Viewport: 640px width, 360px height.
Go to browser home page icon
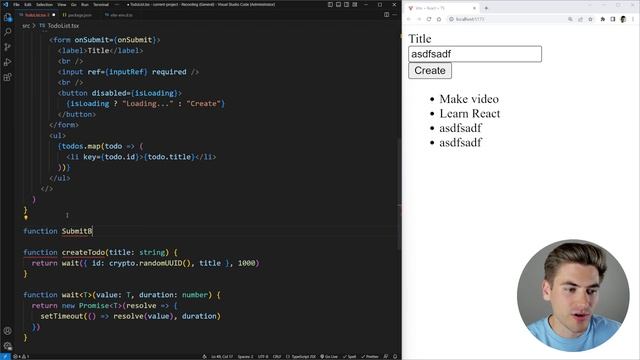439,19
